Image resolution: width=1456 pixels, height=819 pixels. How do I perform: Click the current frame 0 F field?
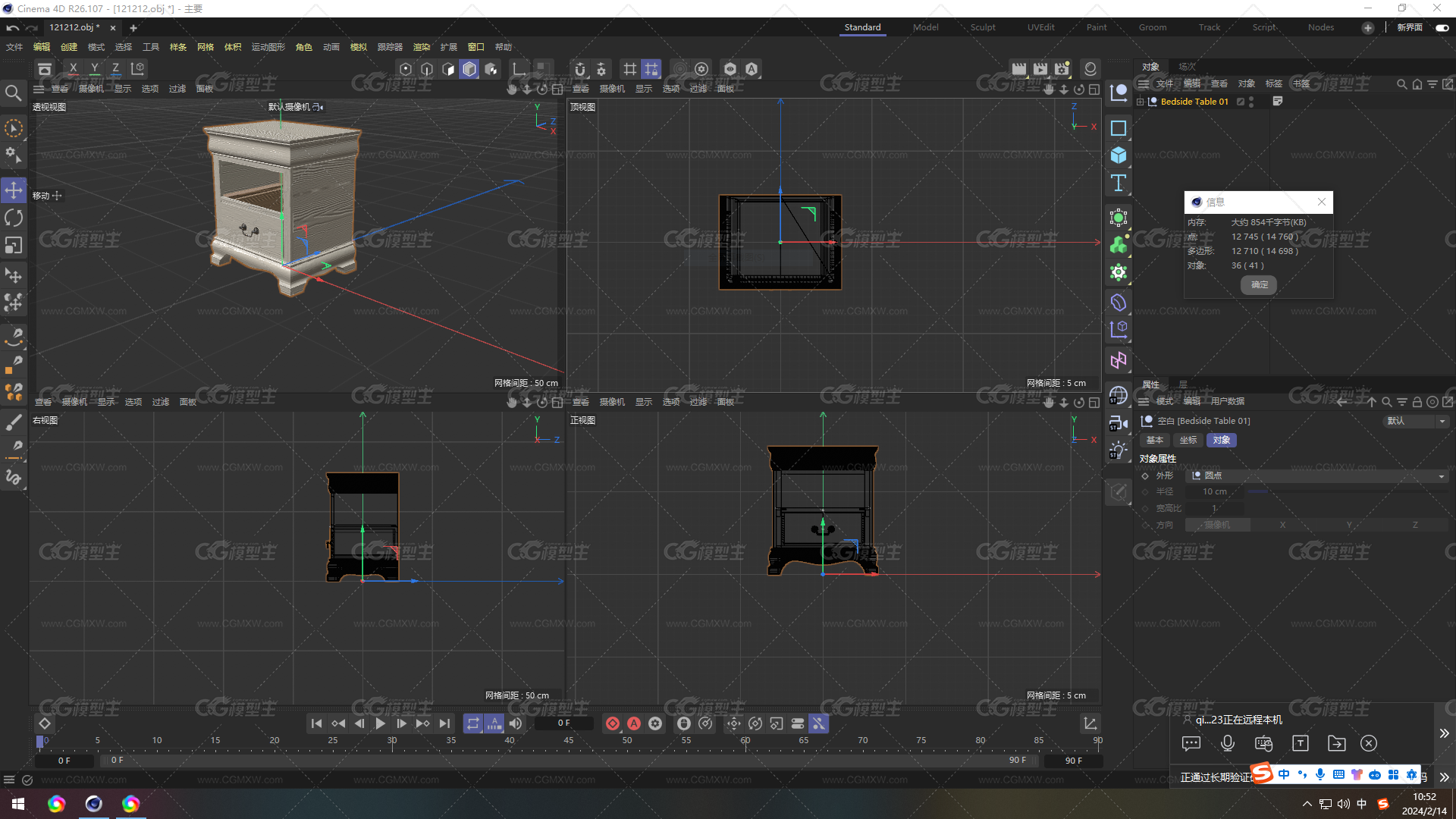click(x=563, y=723)
